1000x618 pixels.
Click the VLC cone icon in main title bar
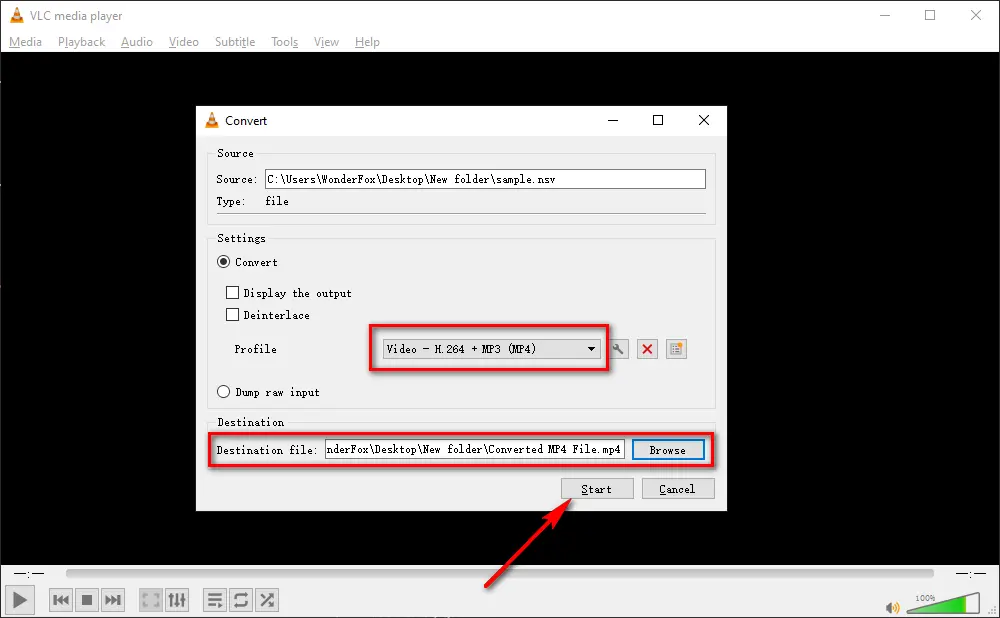click(17, 15)
